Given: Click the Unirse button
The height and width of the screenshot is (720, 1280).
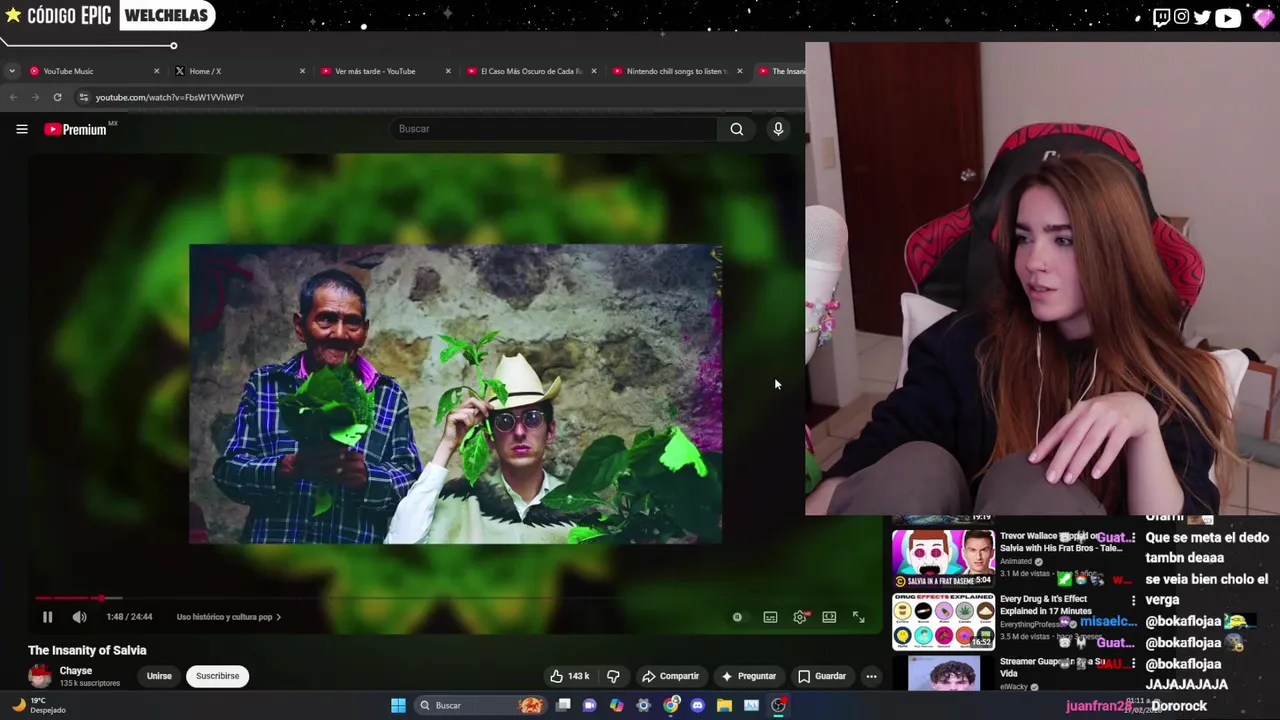Looking at the screenshot, I should coord(159,676).
